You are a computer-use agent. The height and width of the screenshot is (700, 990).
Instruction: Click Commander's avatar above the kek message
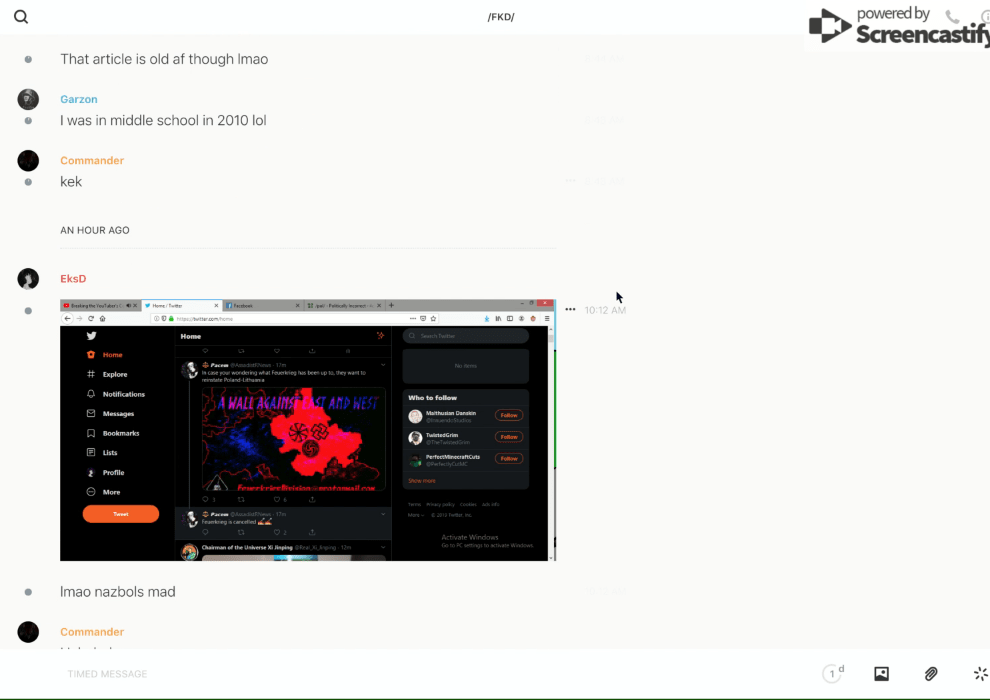pyautogui.click(x=28, y=161)
